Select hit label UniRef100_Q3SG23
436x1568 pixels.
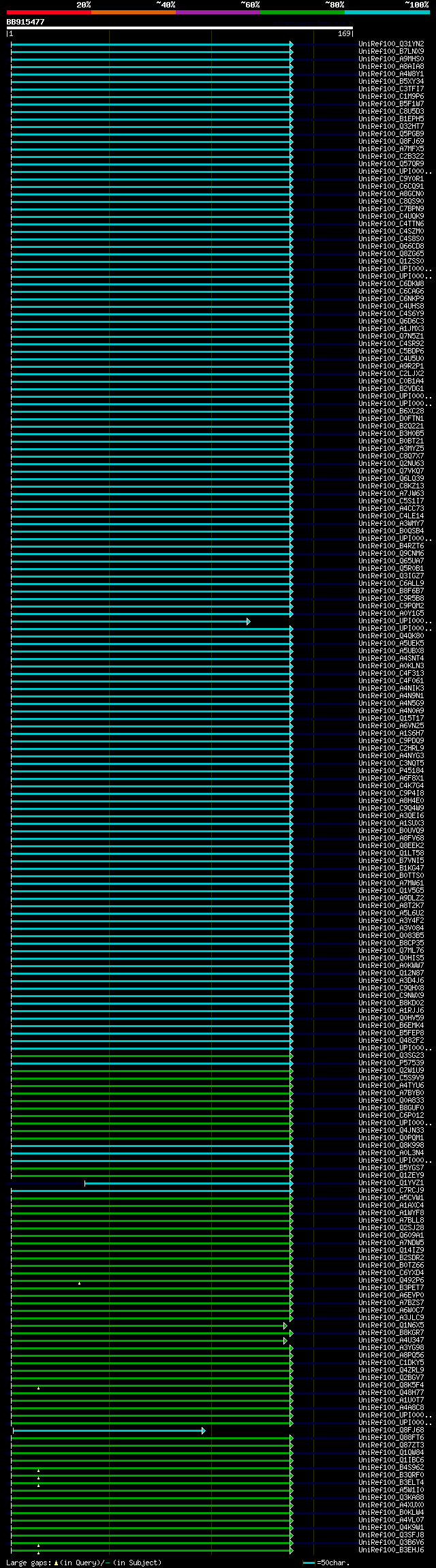pos(391,1056)
